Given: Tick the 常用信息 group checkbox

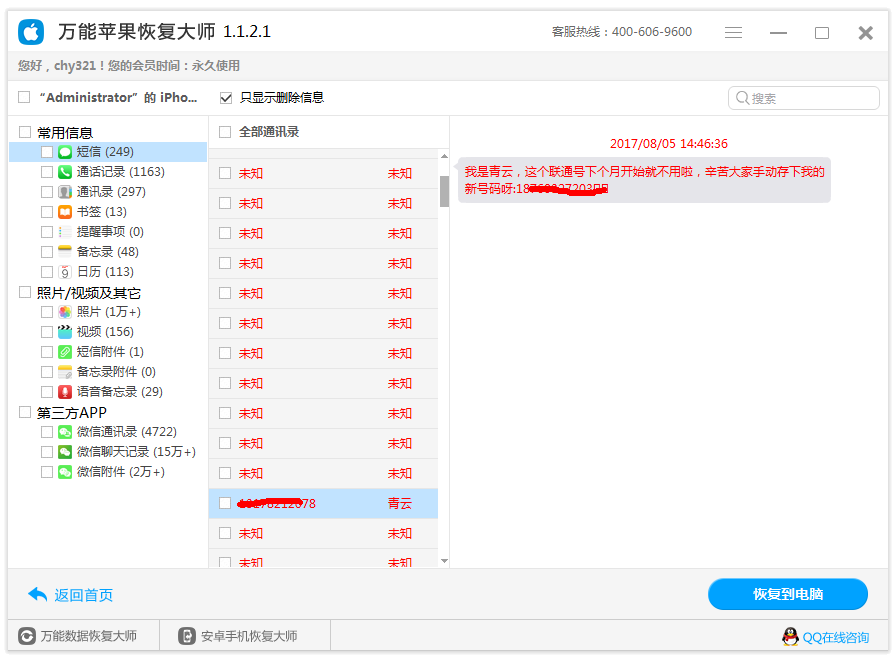Looking at the screenshot, I should (x=25, y=132).
